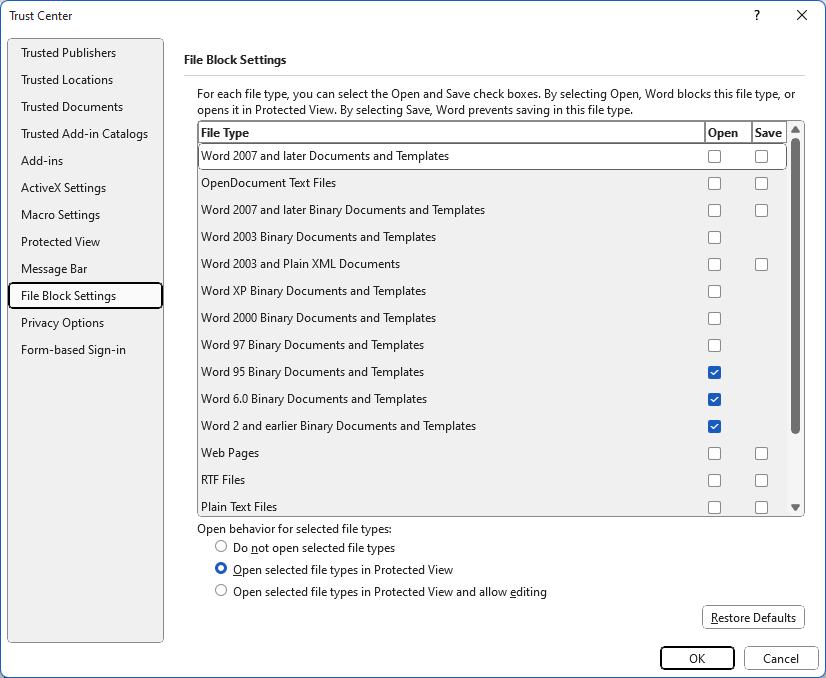Check Save for Word 2007 and later Documents
The image size is (826, 678).
click(x=761, y=156)
